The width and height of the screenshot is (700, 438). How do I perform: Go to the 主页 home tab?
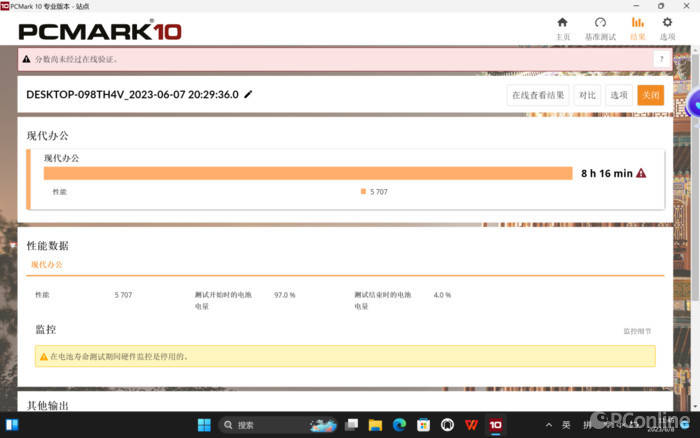[562, 29]
